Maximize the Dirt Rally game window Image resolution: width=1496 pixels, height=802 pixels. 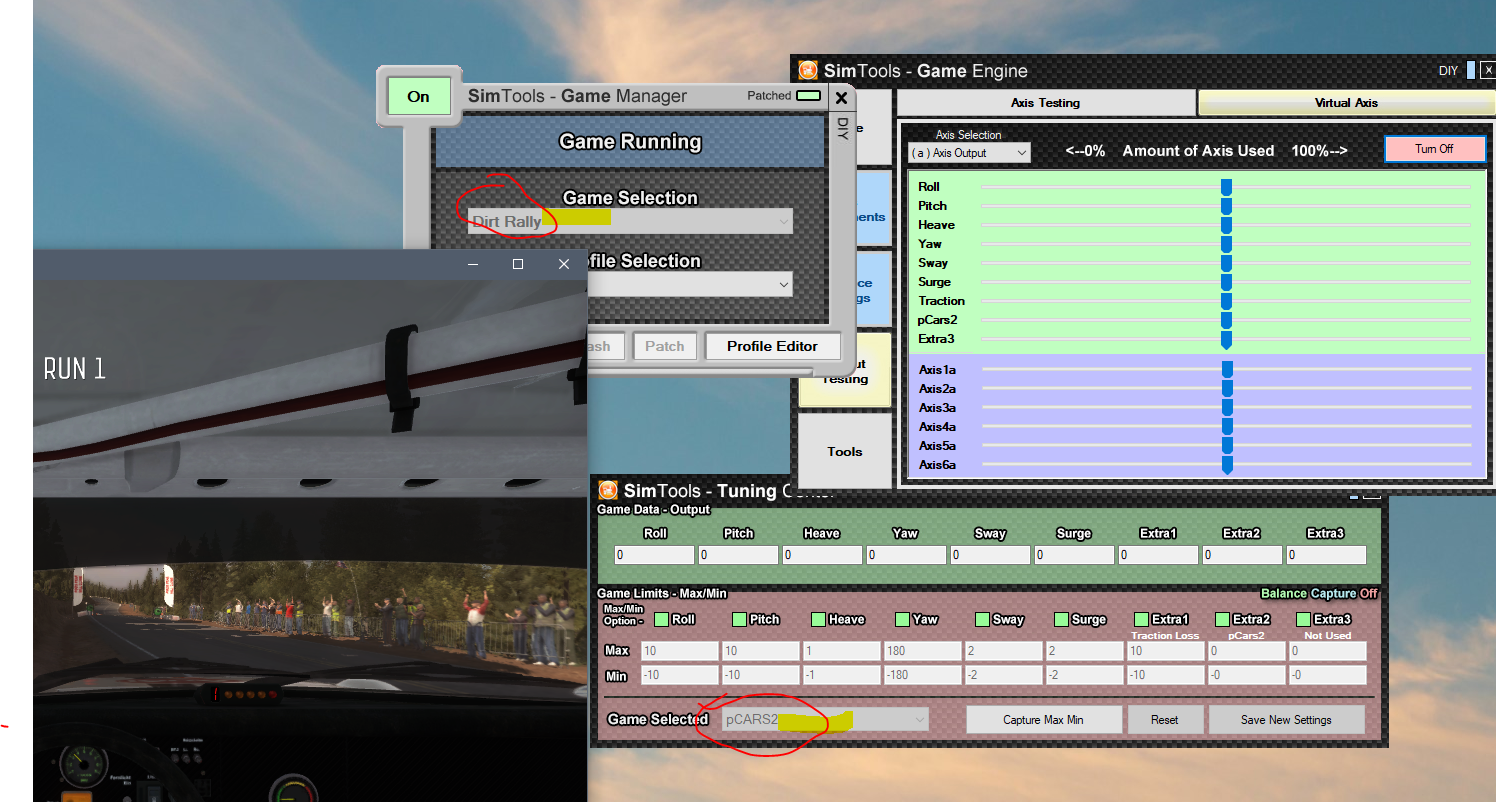(x=518, y=264)
